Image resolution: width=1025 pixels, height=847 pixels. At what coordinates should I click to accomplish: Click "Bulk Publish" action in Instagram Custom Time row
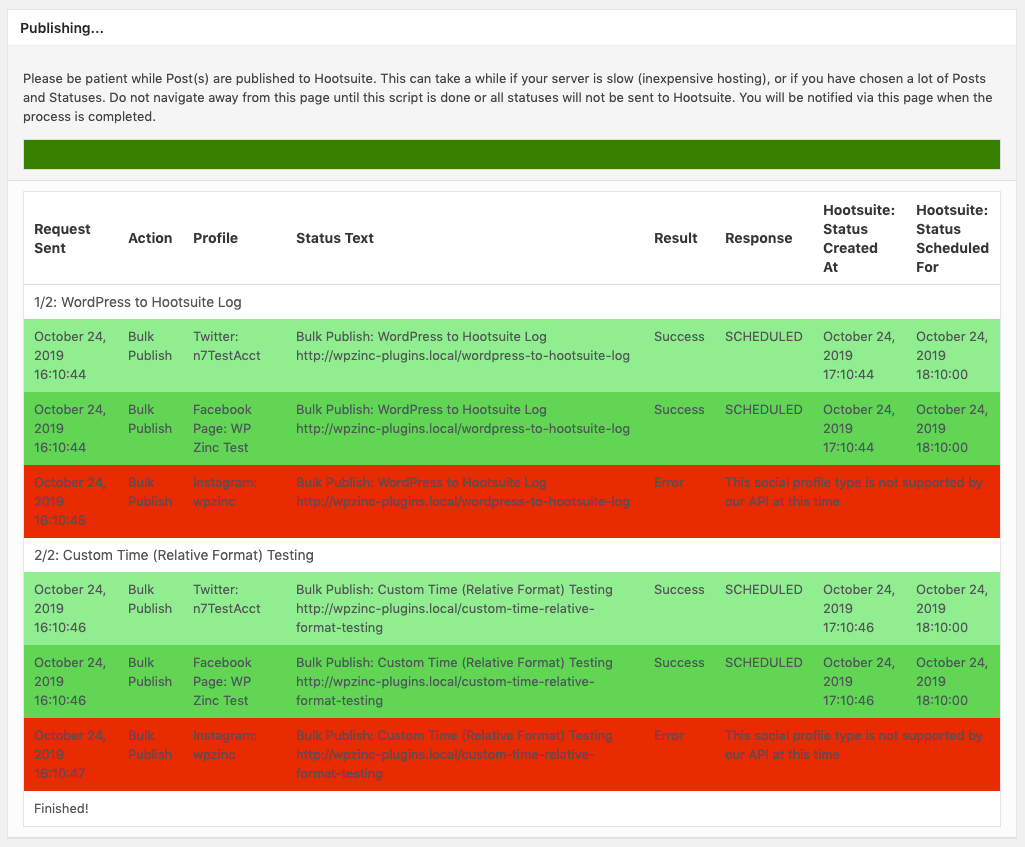pyautogui.click(x=150, y=745)
